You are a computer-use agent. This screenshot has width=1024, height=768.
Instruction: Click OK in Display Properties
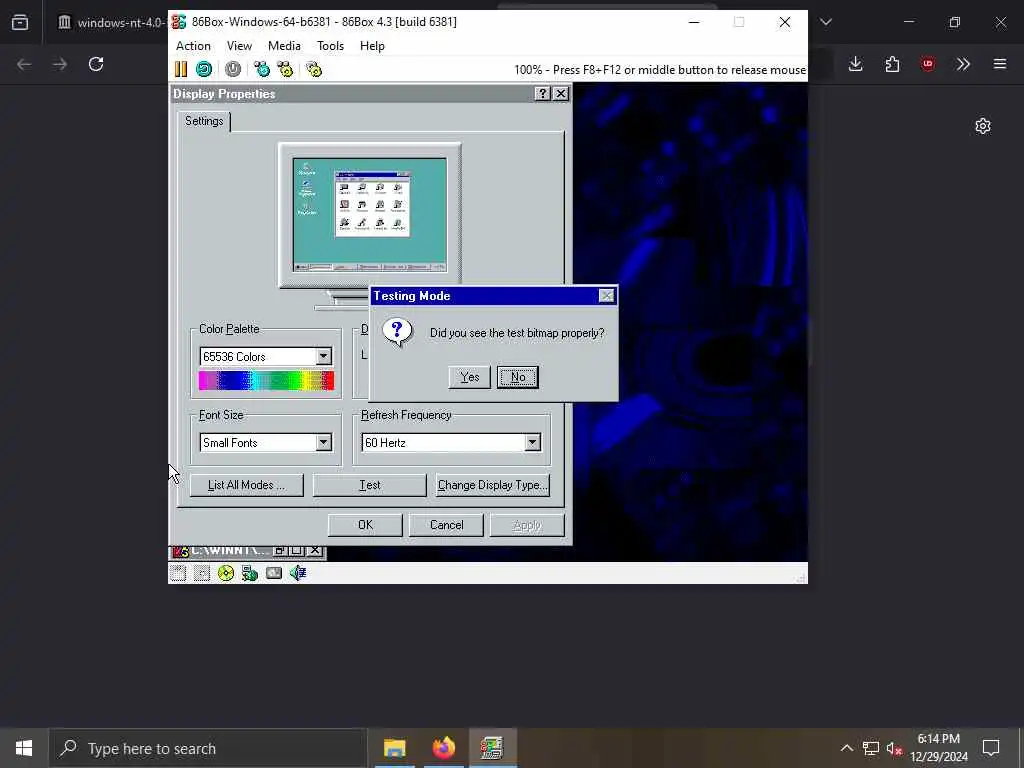coord(365,525)
